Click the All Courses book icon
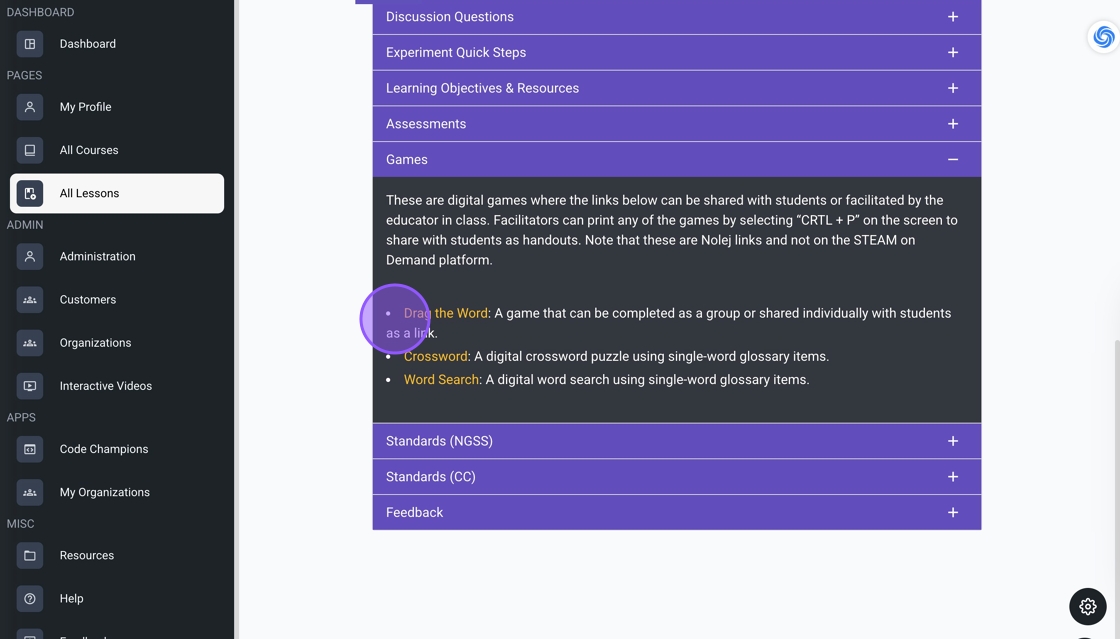Viewport: 1120px width, 639px height. point(30,150)
